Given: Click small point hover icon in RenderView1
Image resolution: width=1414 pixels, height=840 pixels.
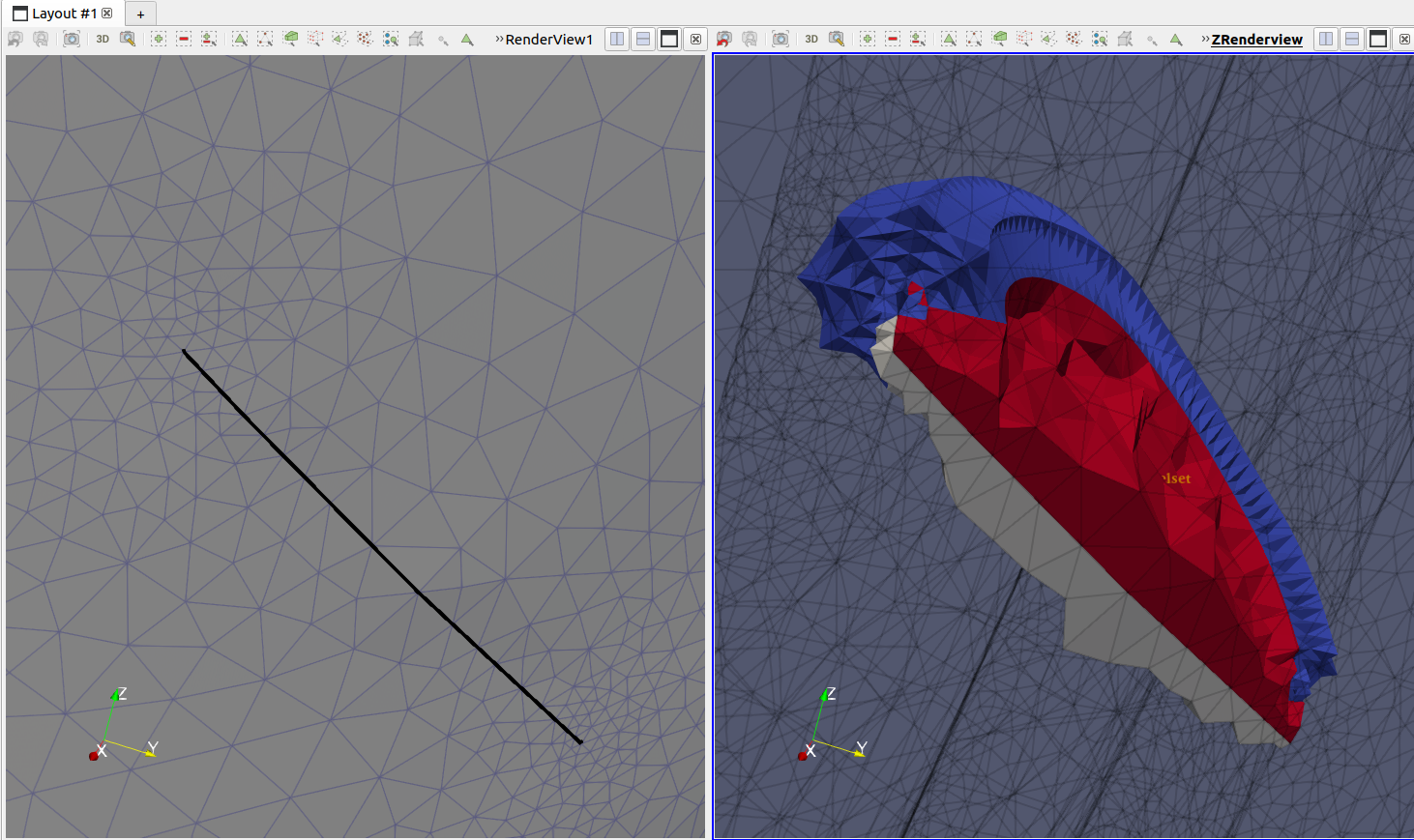Looking at the screenshot, I should pos(443,40).
